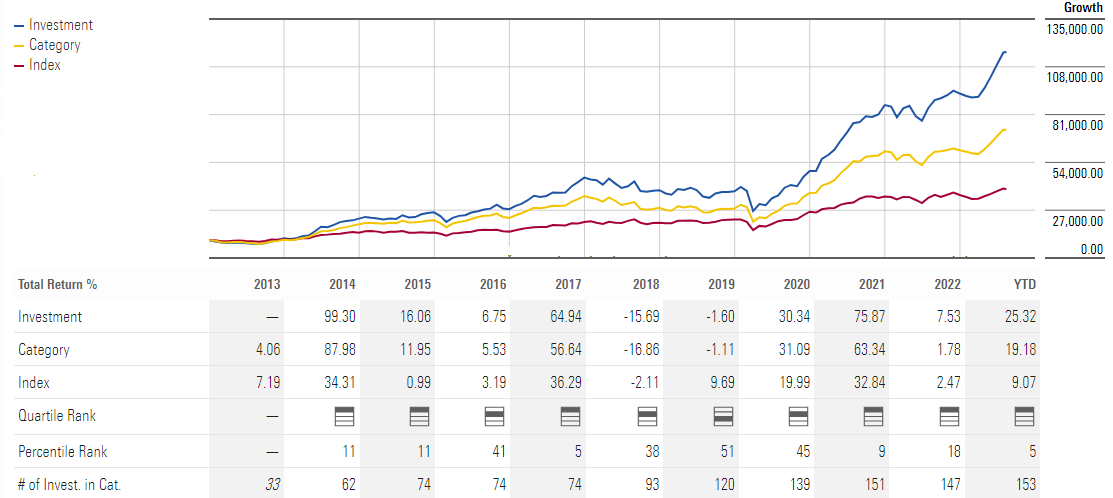The image size is (1113, 498).
Task: Click the Total Return % table heading
Action: (57, 284)
